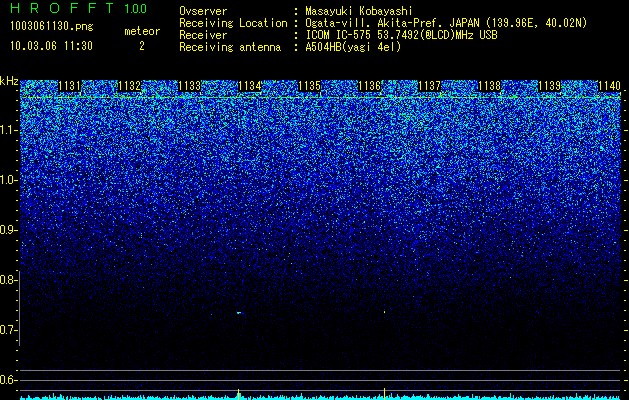Click the vertical gray range bar on left axis
629x400 pixels.
20,308
